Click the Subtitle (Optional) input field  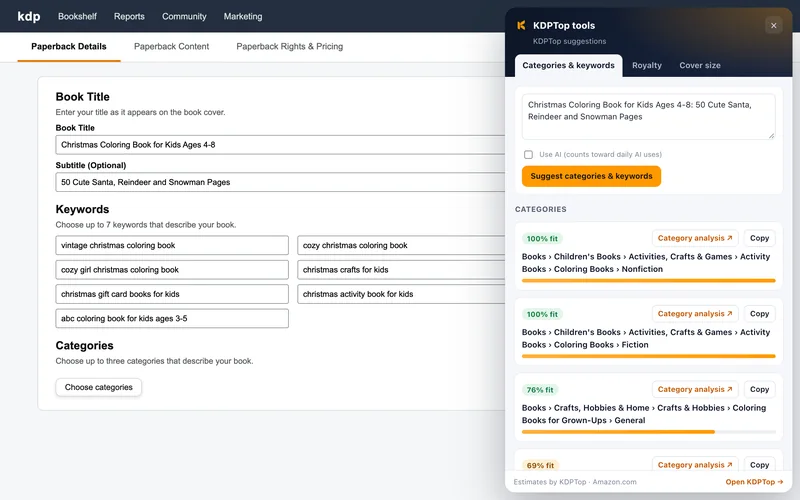(x=280, y=182)
